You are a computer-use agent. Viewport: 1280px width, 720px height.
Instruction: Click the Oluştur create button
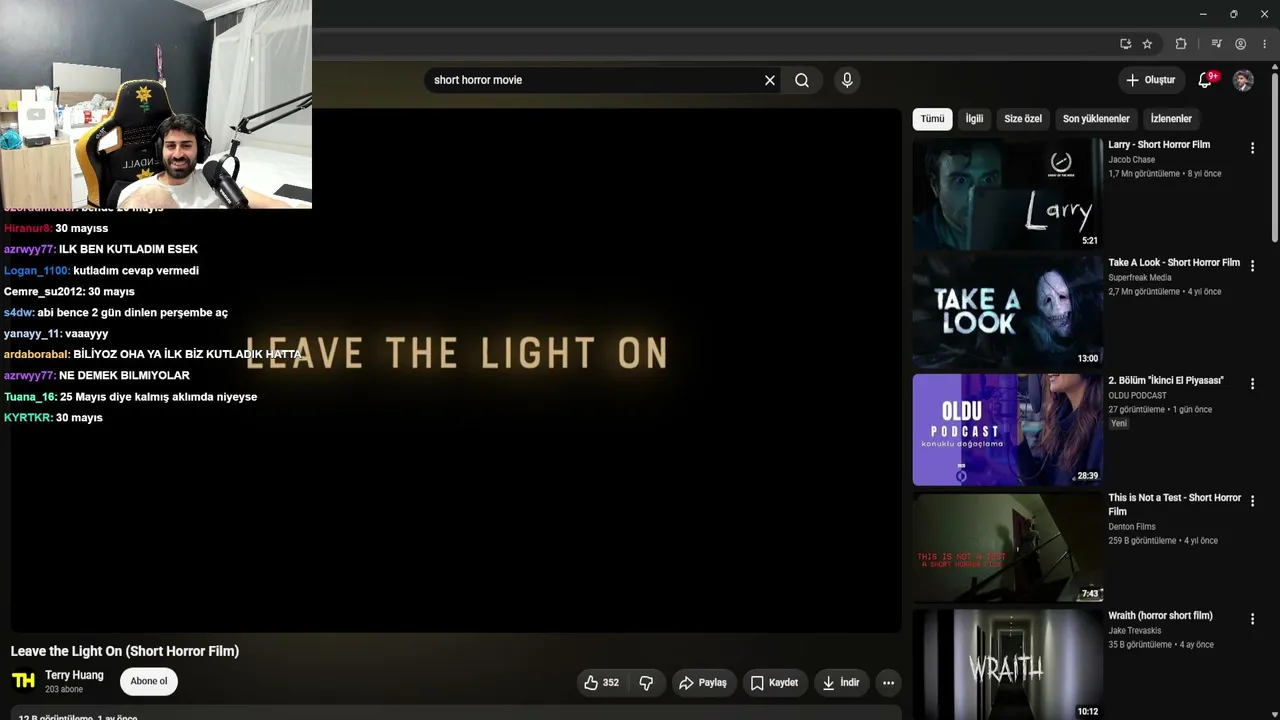coord(1150,80)
